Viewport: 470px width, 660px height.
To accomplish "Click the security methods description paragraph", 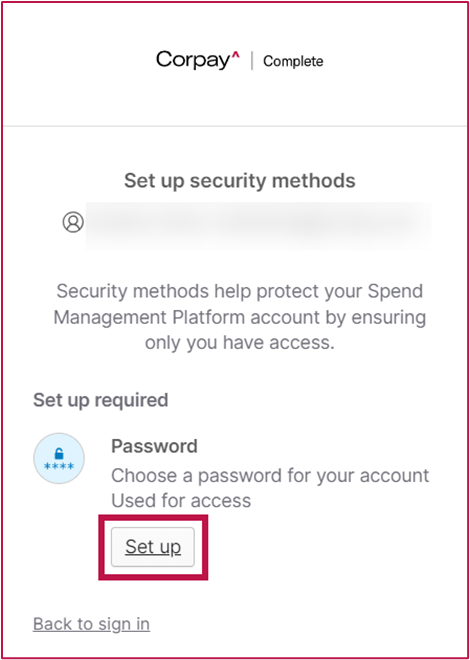I will pos(240,317).
